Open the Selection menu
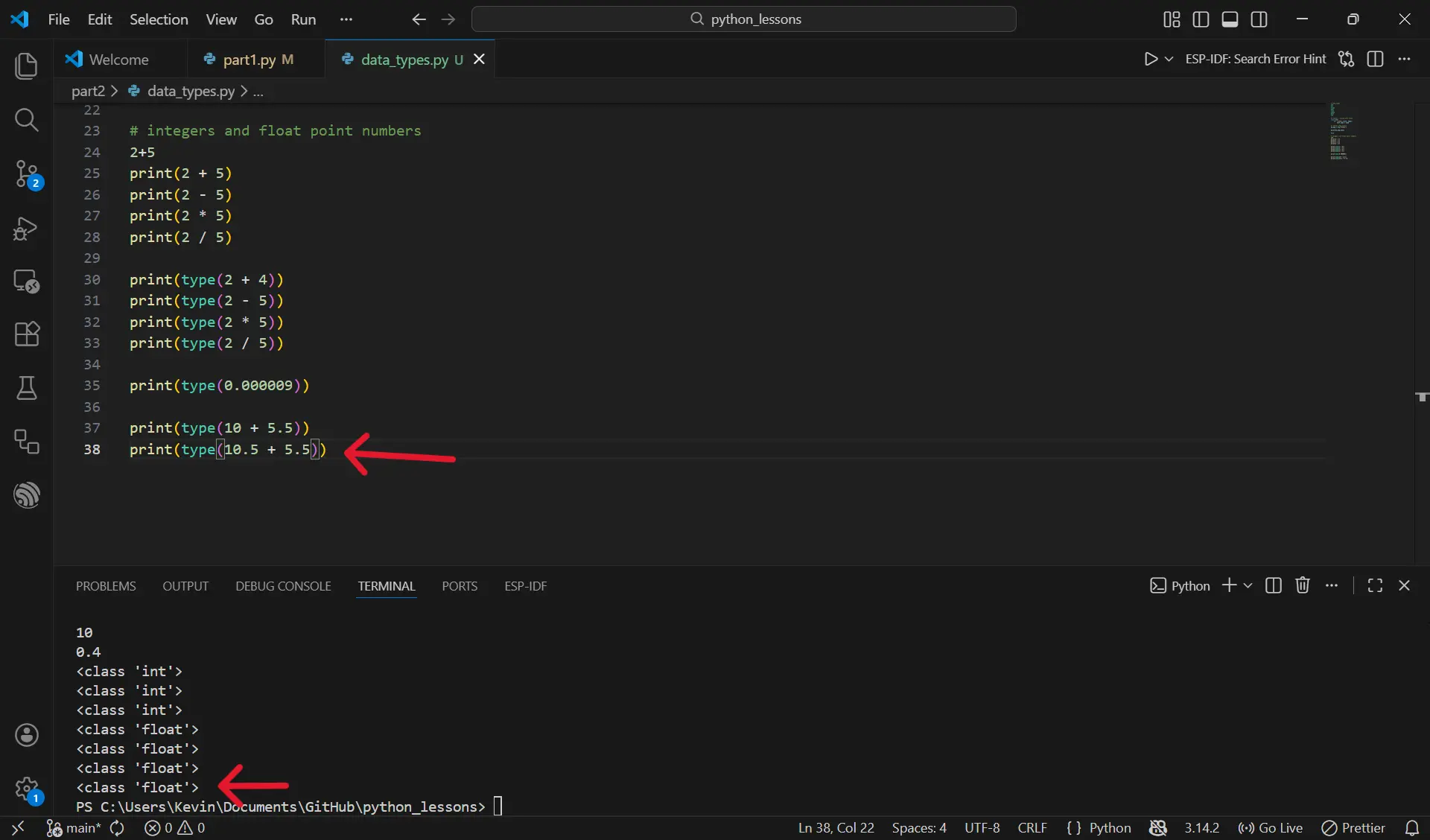 (x=159, y=19)
